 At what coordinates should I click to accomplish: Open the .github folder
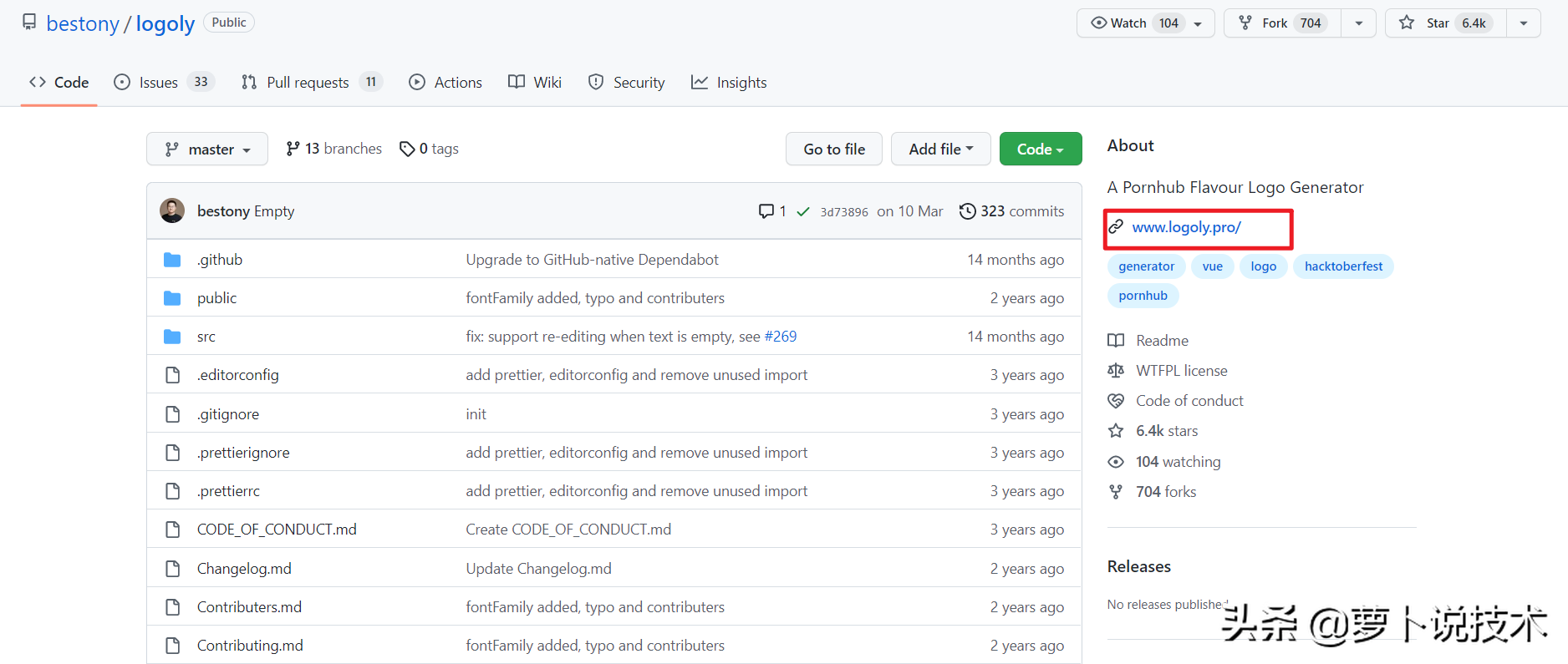[220, 260]
